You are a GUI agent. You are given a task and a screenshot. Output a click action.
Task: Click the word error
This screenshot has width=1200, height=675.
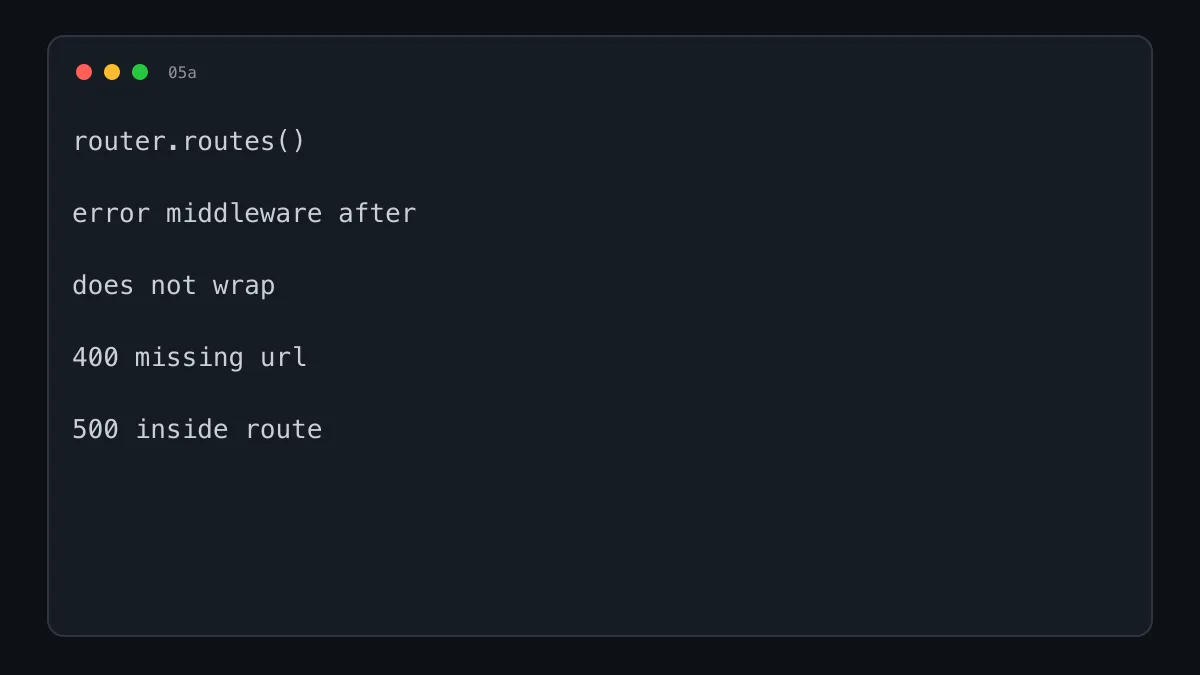111,214
